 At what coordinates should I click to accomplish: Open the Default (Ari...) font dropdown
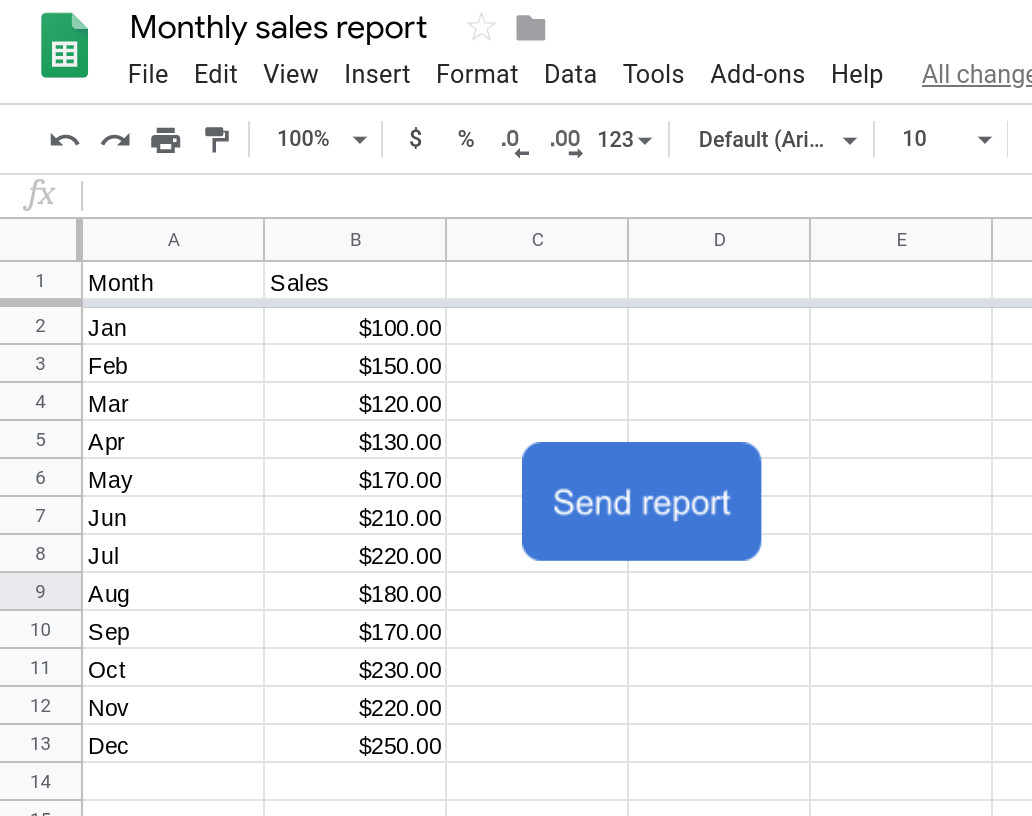pyautogui.click(x=777, y=140)
